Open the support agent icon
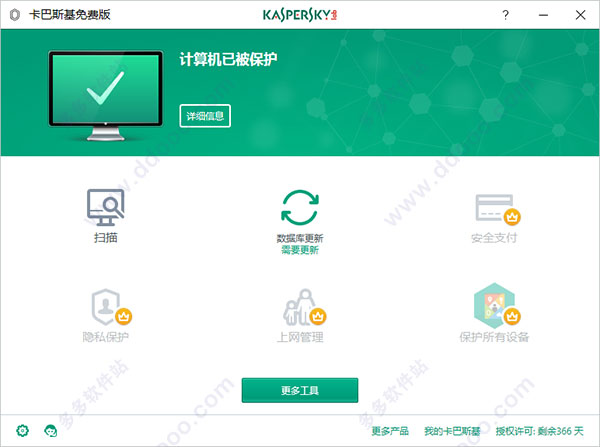This screenshot has height=447, width=600. click(51, 431)
